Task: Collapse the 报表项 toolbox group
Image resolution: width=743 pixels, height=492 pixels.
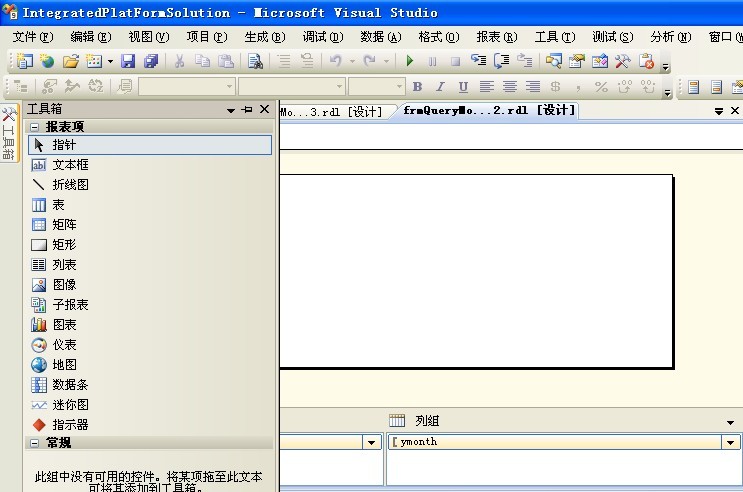Action: click(34, 127)
